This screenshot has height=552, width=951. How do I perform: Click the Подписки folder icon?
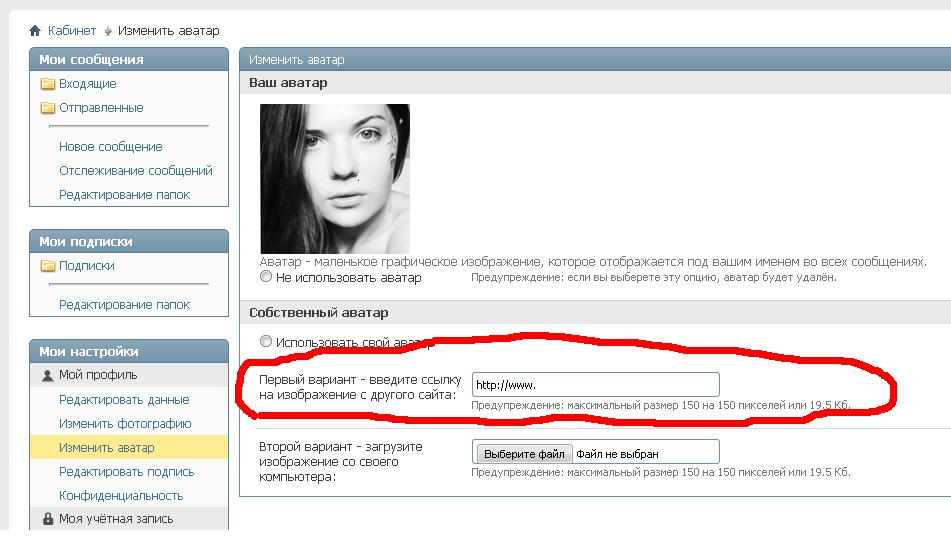(x=47, y=266)
